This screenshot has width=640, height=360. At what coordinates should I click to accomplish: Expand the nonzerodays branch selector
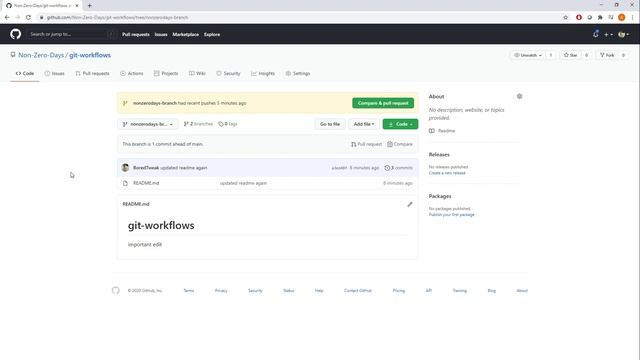(x=148, y=124)
